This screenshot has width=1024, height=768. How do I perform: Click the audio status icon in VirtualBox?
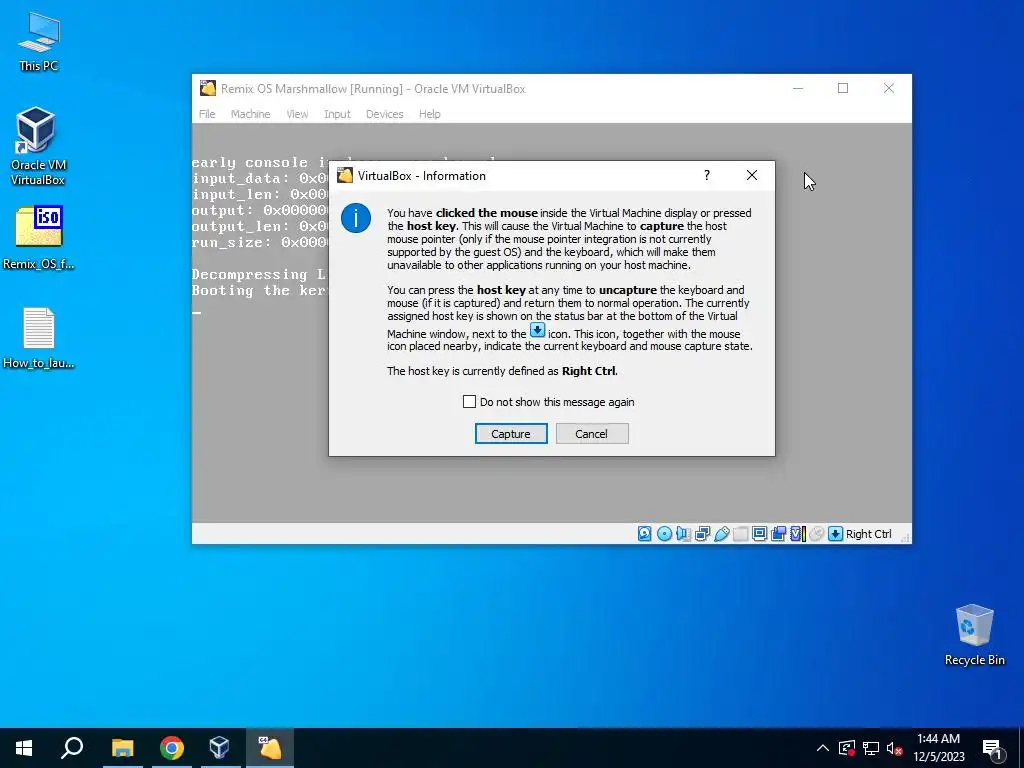coord(683,534)
